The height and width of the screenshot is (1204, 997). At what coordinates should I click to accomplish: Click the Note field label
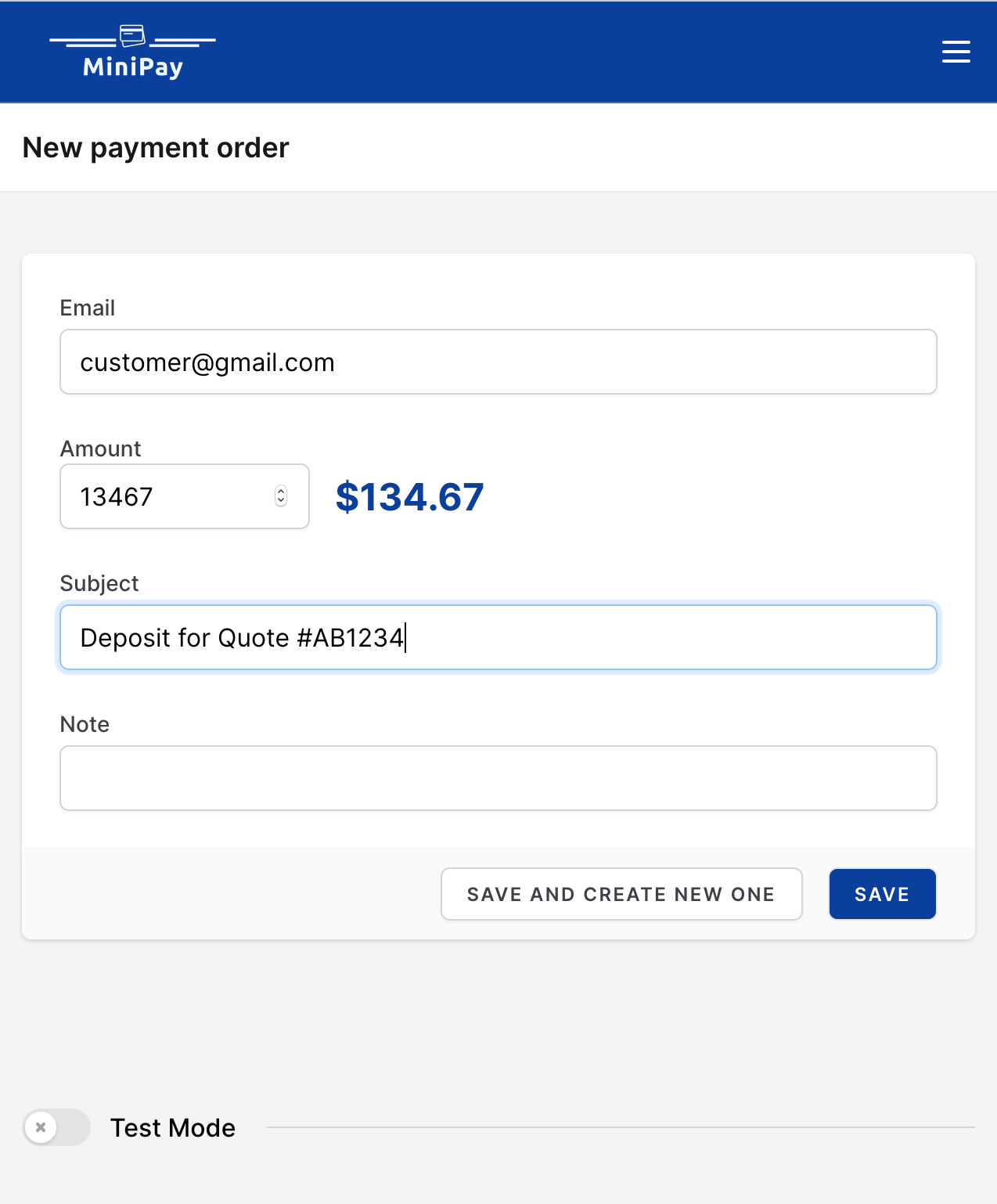[x=85, y=724]
